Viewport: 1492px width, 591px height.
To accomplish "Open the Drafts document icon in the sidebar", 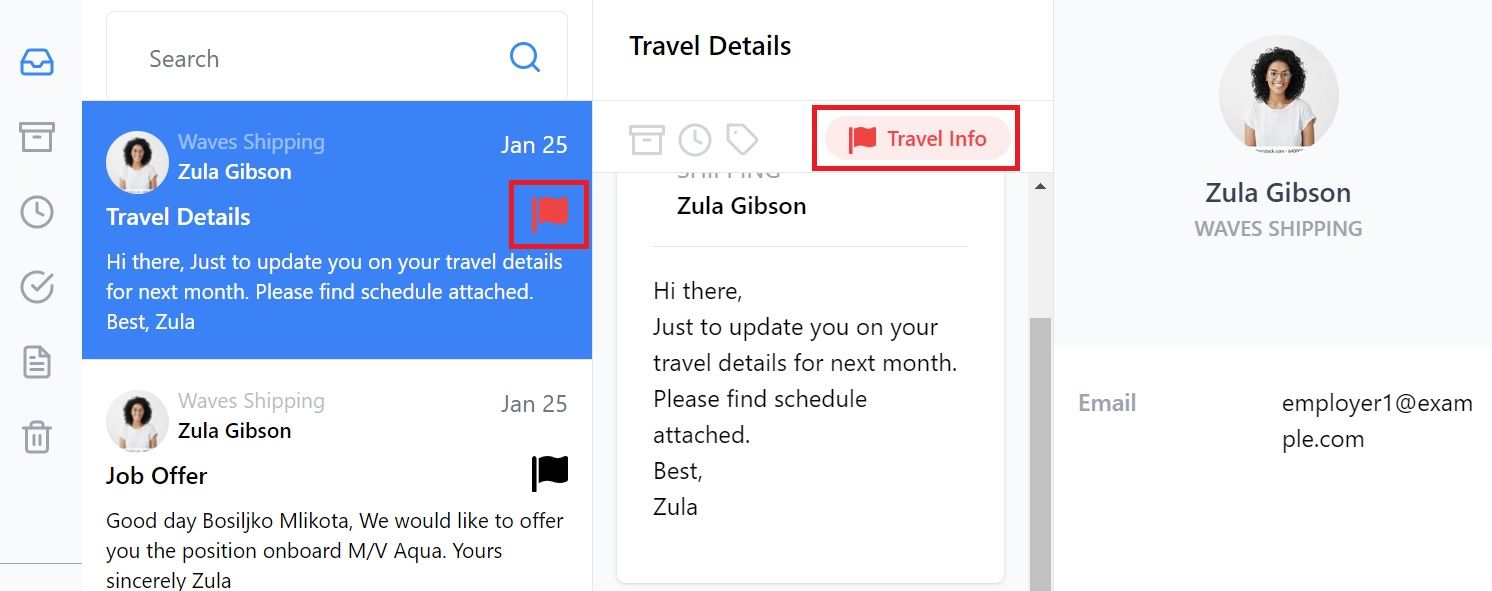I will tap(37, 362).
